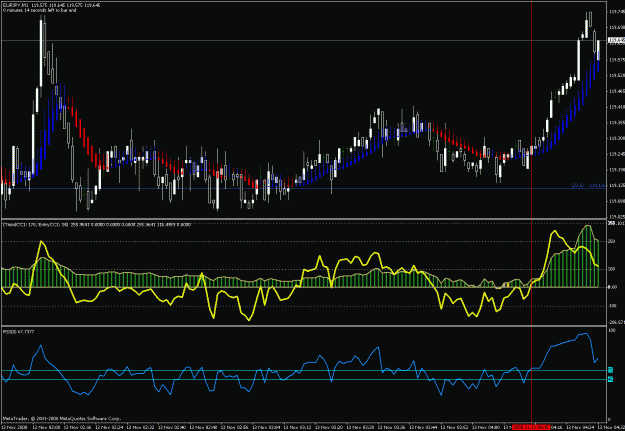Viewport: 625px width, 431px height.
Task: Click the upper cyan RSI level tag on the right scale
Action: [610, 370]
